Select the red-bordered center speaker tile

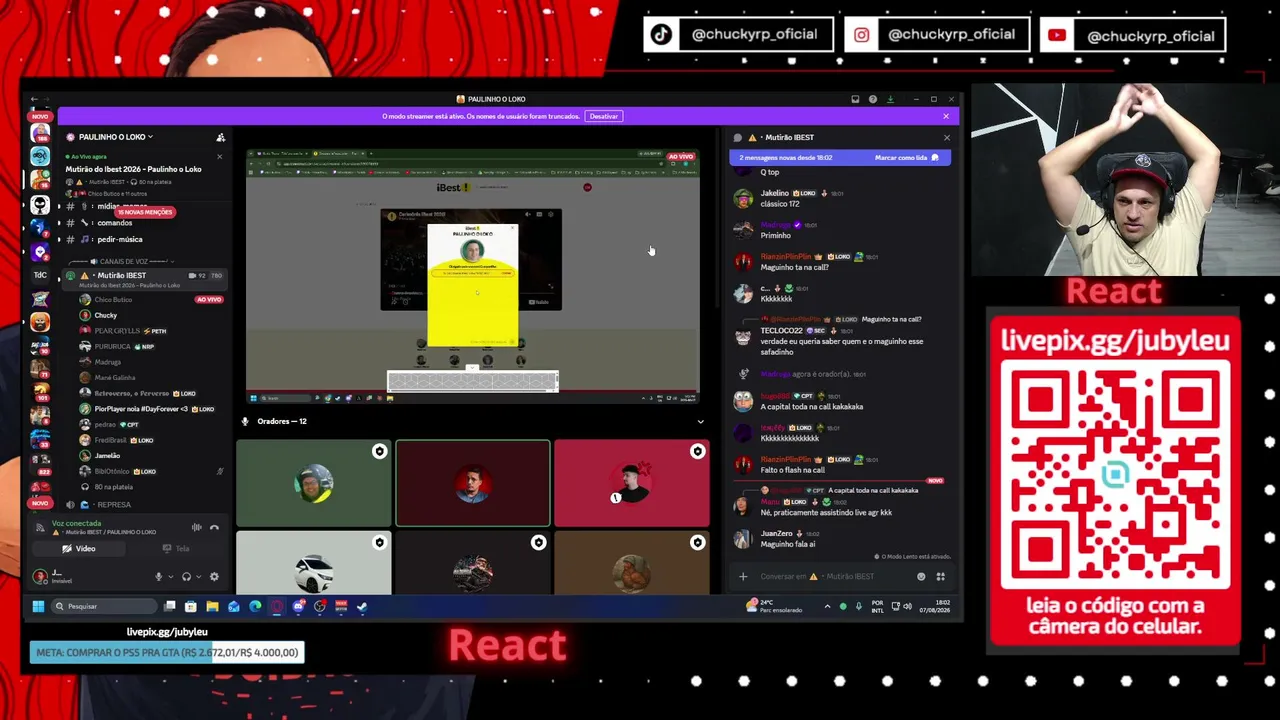(x=473, y=483)
